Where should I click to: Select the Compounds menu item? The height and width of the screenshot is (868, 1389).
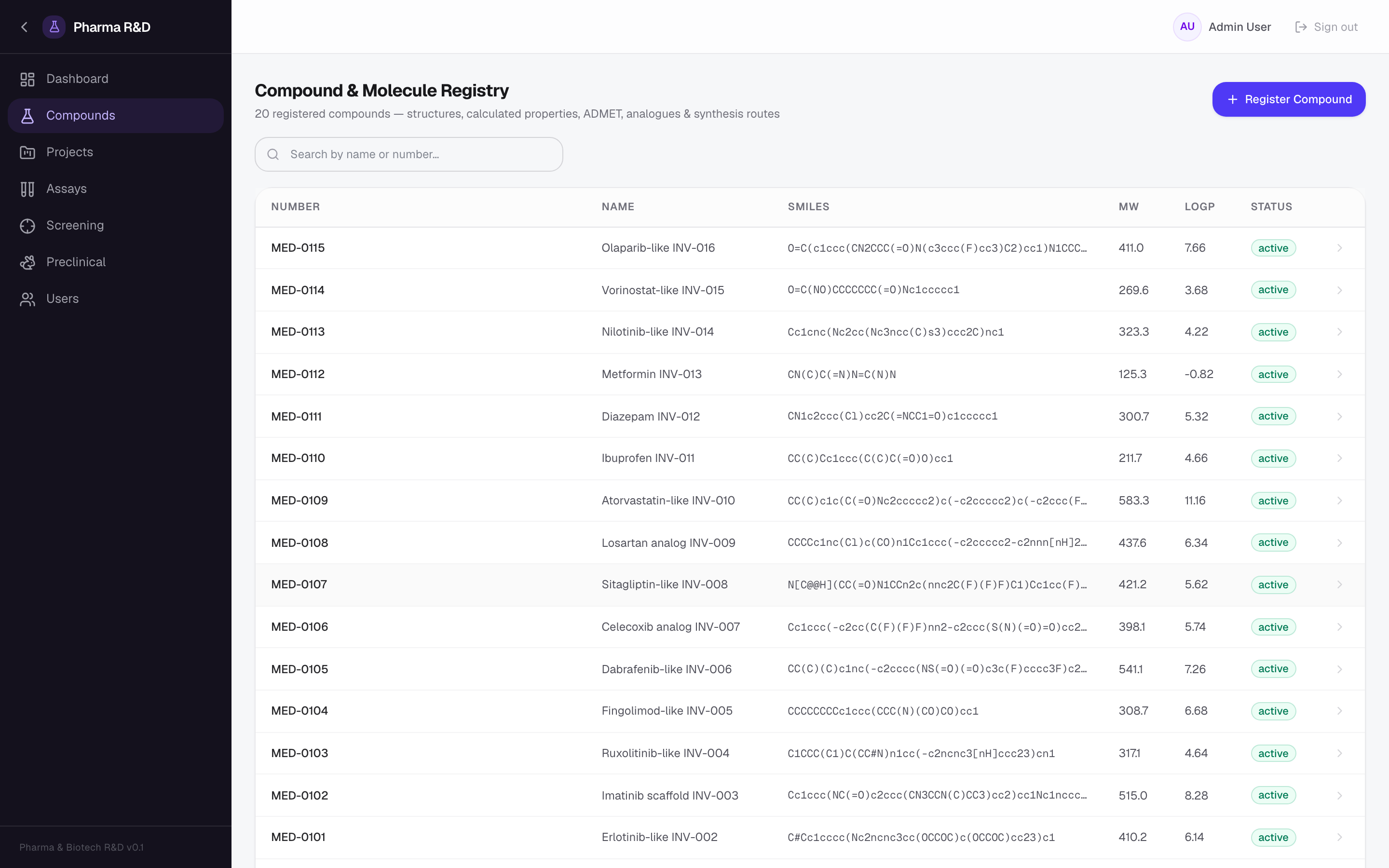pyautogui.click(x=116, y=115)
